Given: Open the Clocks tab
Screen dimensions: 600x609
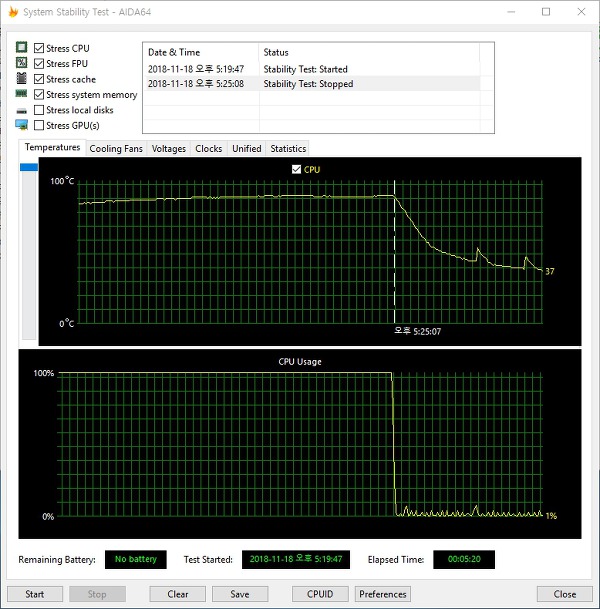Looking at the screenshot, I should click(x=209, y=149).
